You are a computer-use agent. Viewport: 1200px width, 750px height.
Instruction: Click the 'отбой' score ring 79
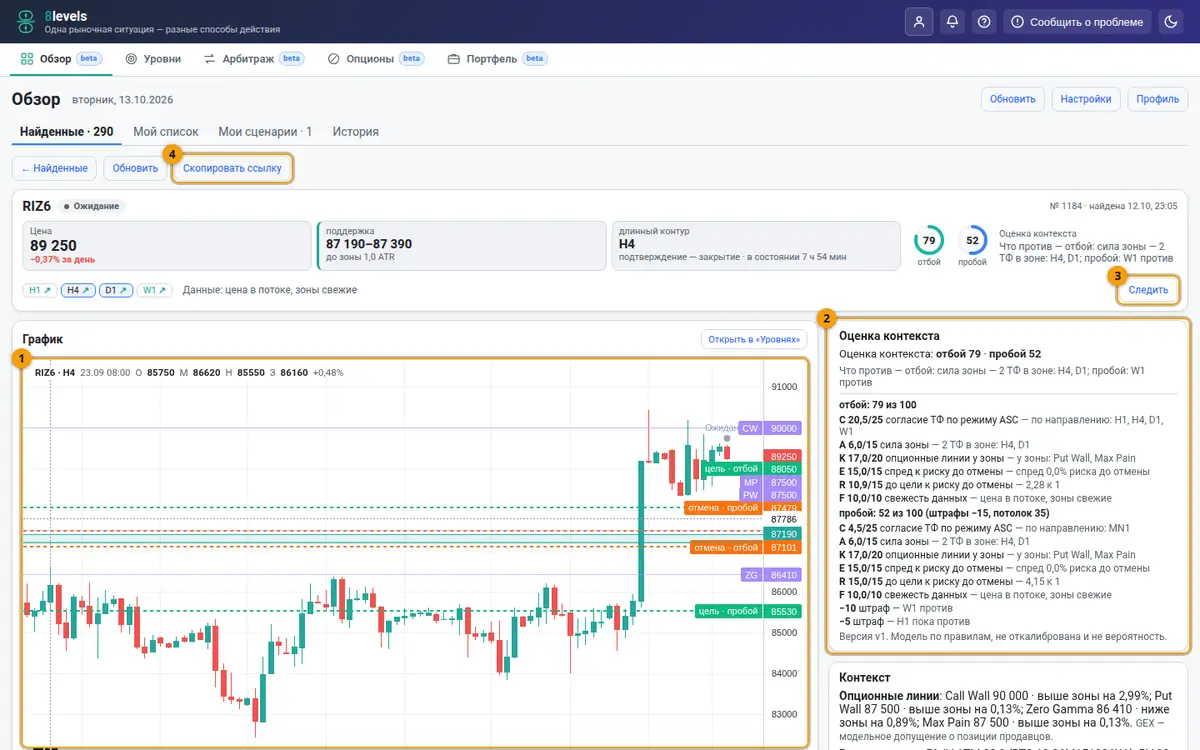929,241
